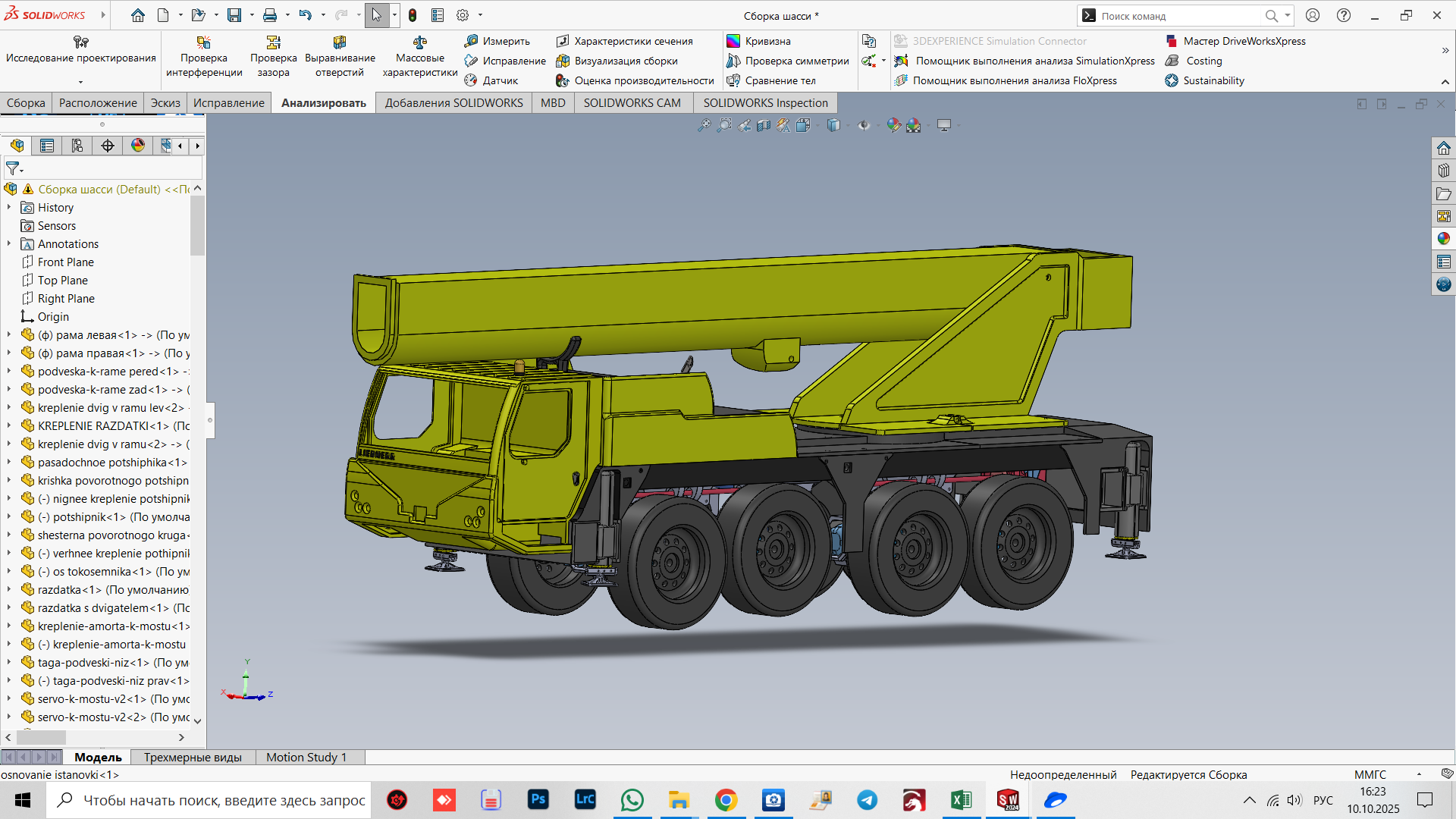Open the Mass Properties tool

pyautogui.click(x=419, y=42)
